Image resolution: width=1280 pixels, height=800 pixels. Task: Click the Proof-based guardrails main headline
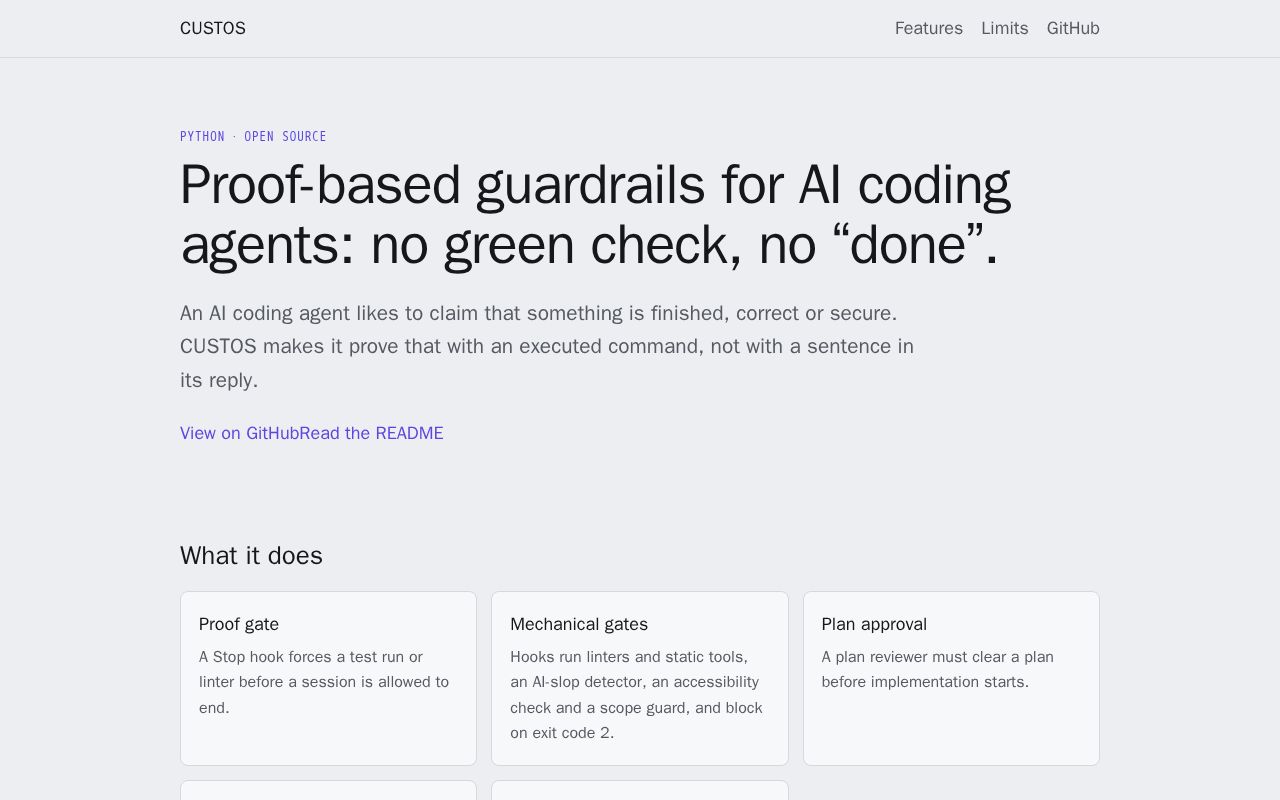point(596,214)
